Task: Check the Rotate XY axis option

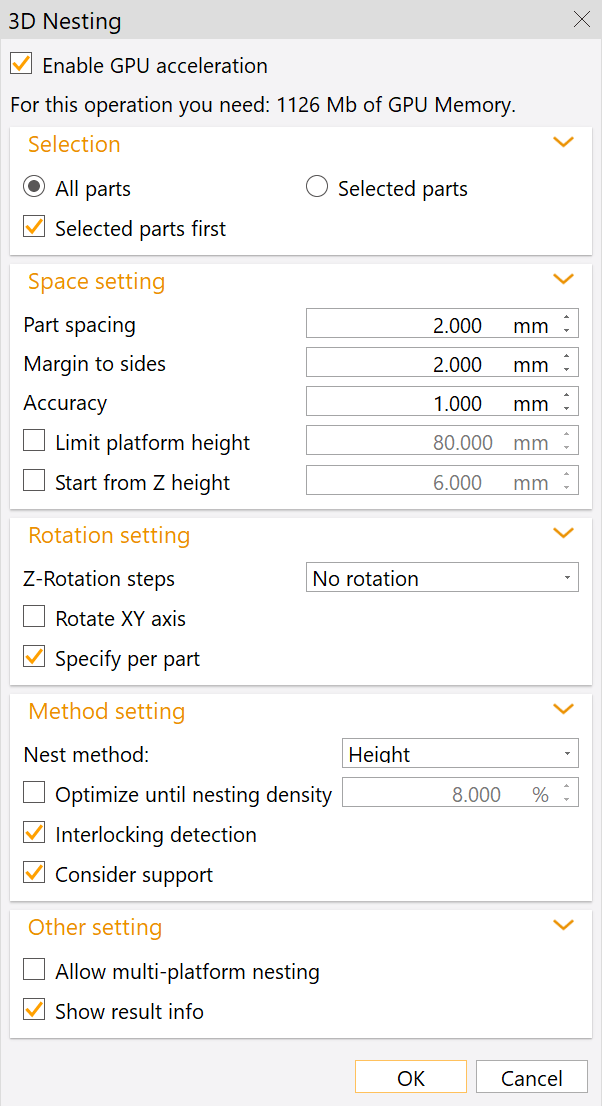Action: click(34, 618)
